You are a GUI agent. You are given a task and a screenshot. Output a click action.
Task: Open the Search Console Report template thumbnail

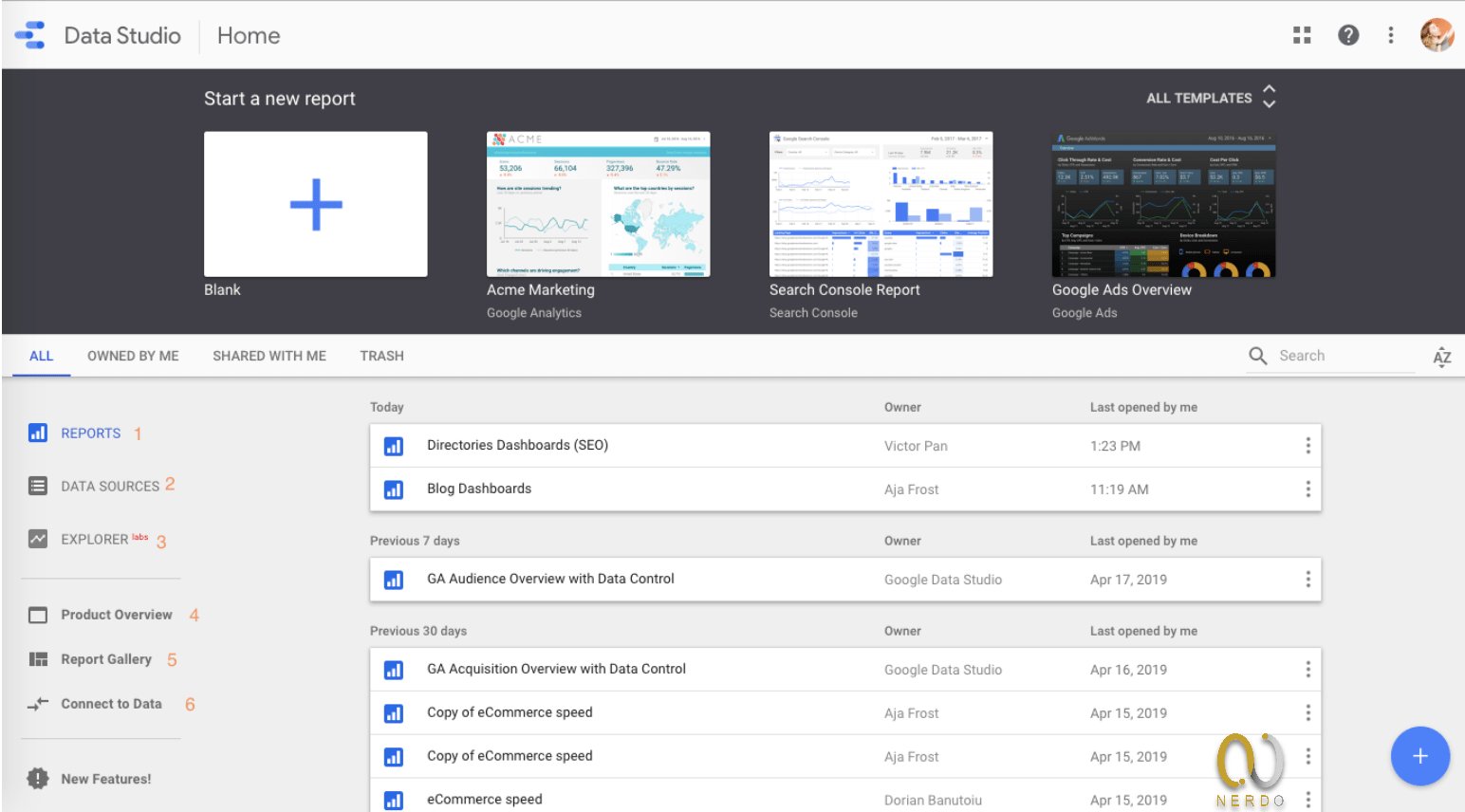[x=881, y=204]
